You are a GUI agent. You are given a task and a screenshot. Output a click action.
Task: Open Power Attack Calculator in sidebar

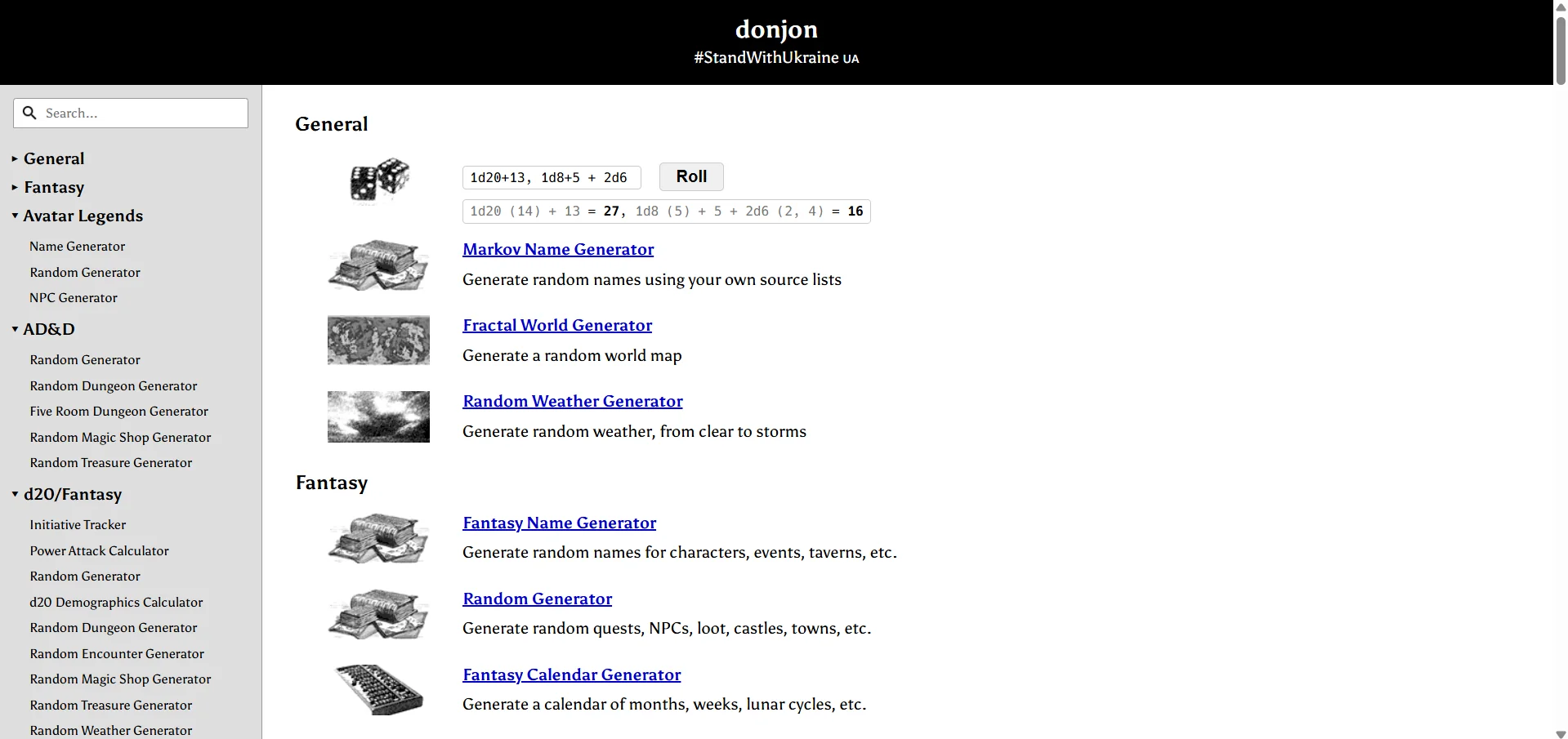tap(100, 550)
